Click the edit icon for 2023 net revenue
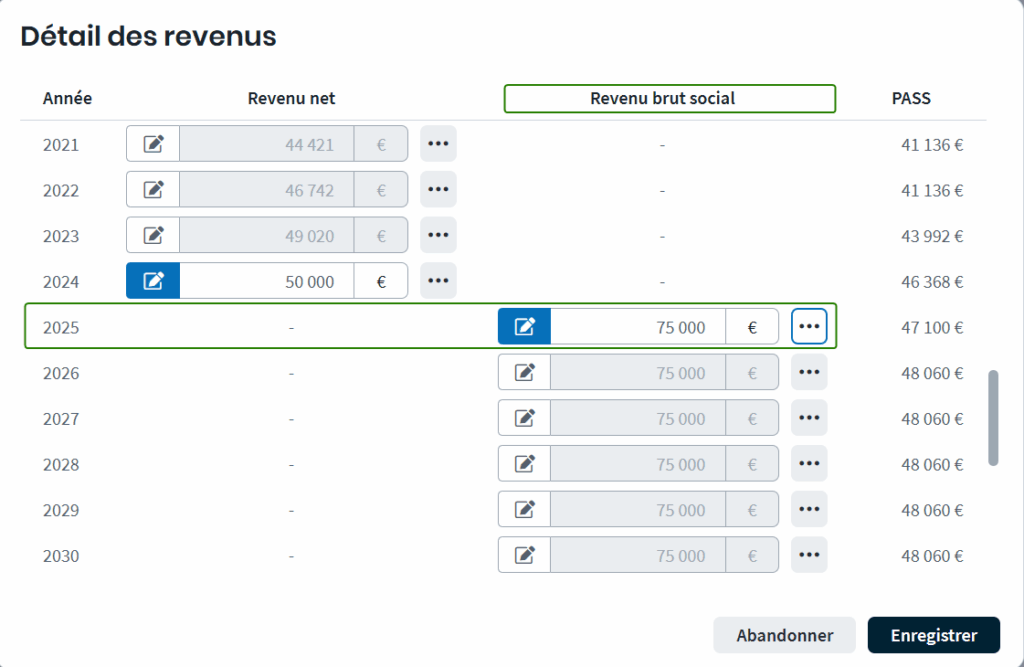The width and height of the screenshot is (1024, 667). pyautogui.click(x=153, y=236)
